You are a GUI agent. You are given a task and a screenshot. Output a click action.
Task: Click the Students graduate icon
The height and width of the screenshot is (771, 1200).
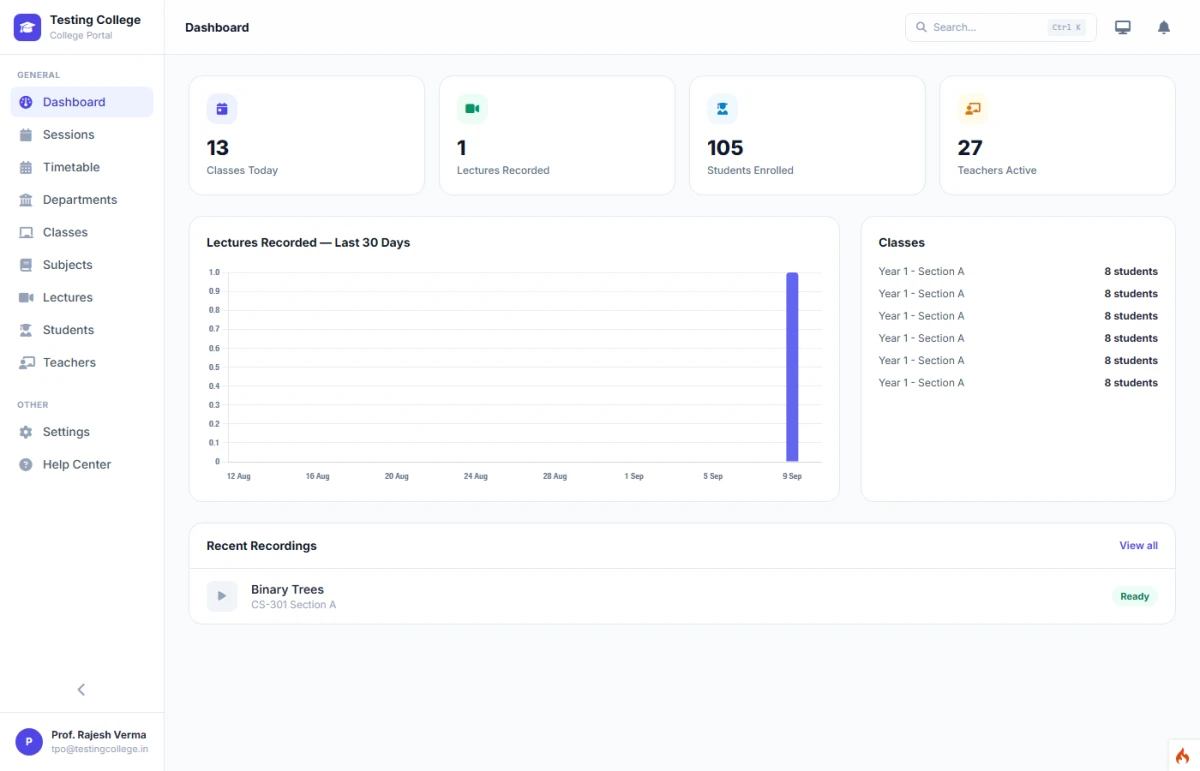tap(26, 330)
